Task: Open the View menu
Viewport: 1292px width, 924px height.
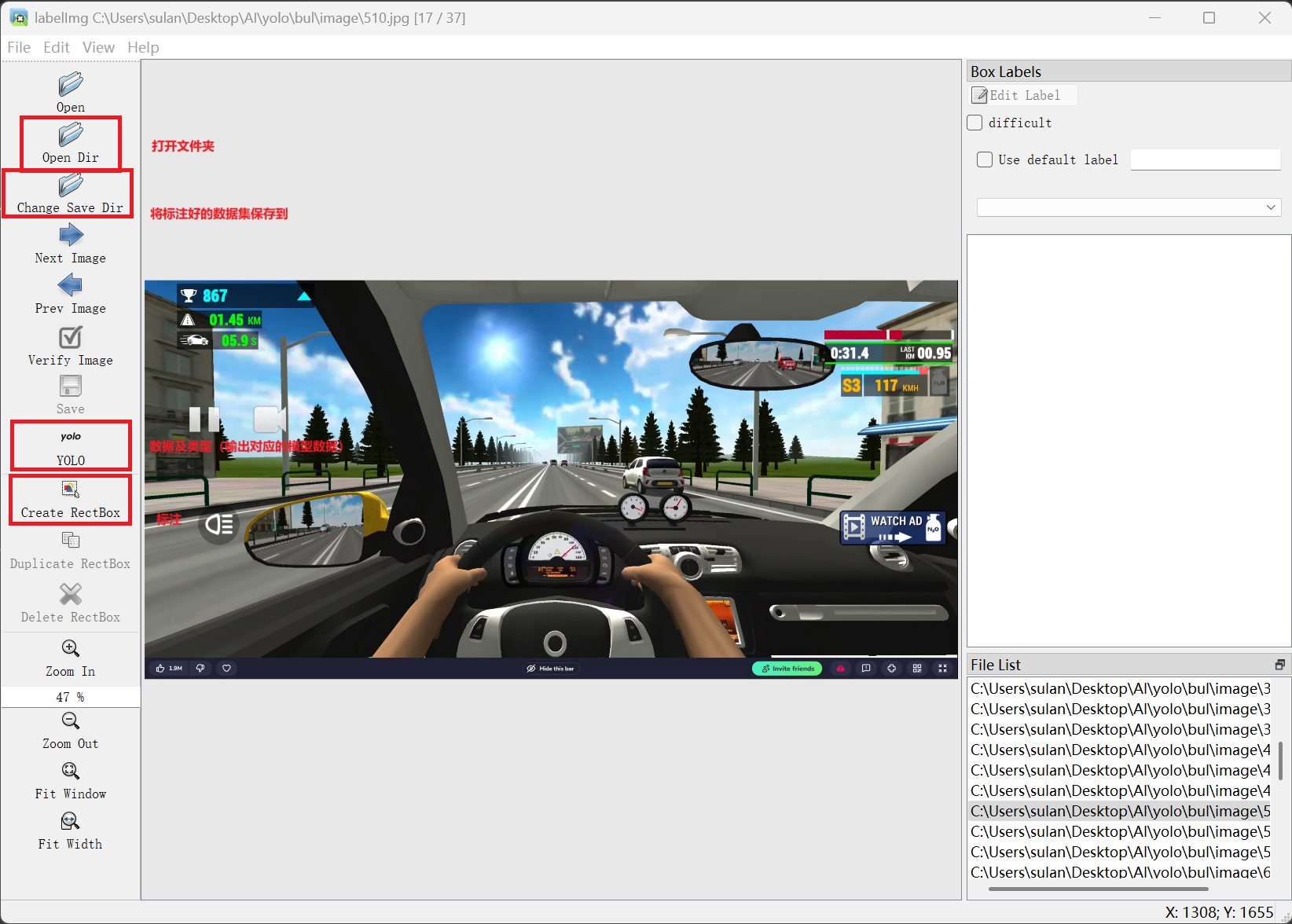Action: (x=98, y=47)
